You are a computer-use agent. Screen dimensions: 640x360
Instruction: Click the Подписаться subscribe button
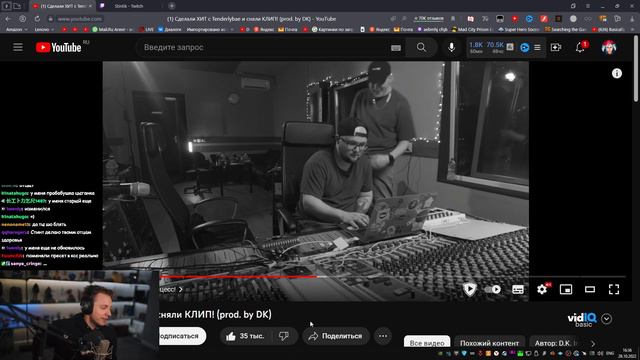[182, 336]
